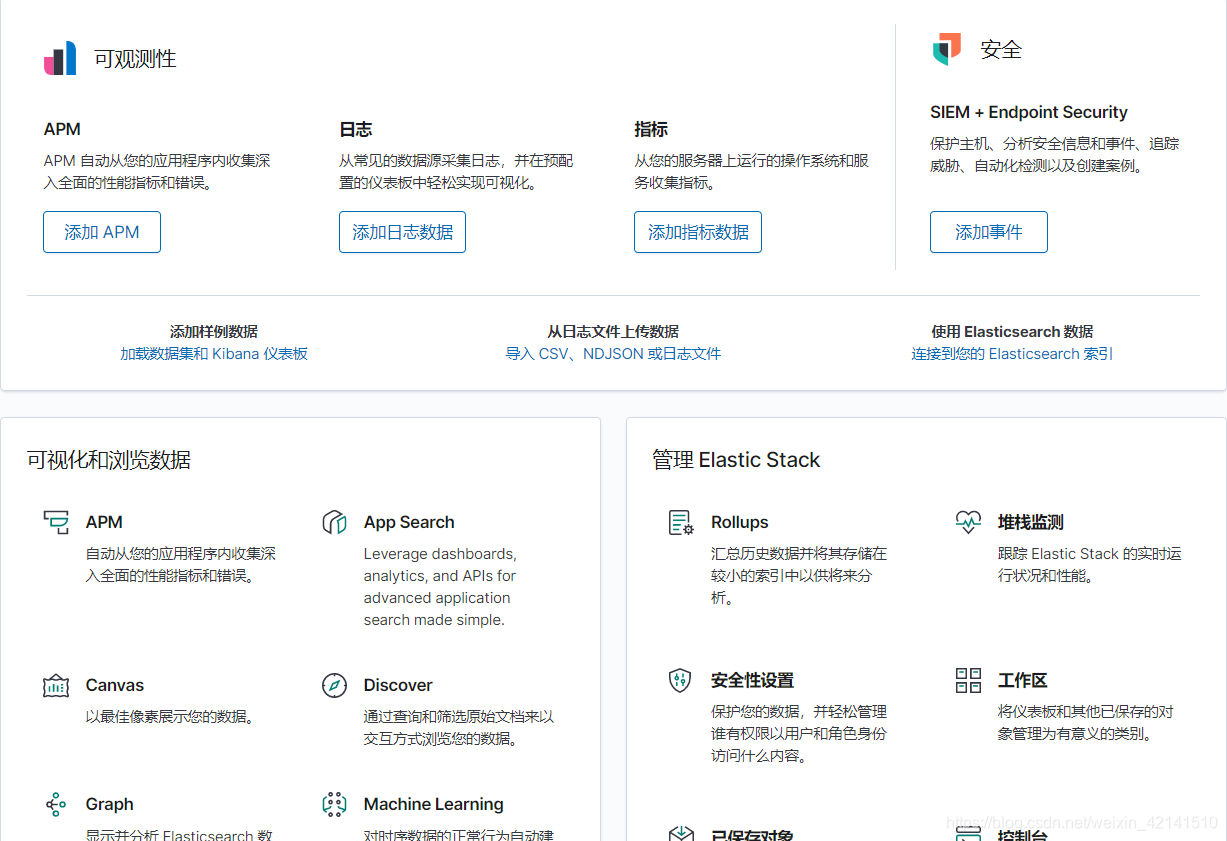The image size is (1227, 841).
Task: Select the 工作区 grid icon
Action: [x=967, y=679]
